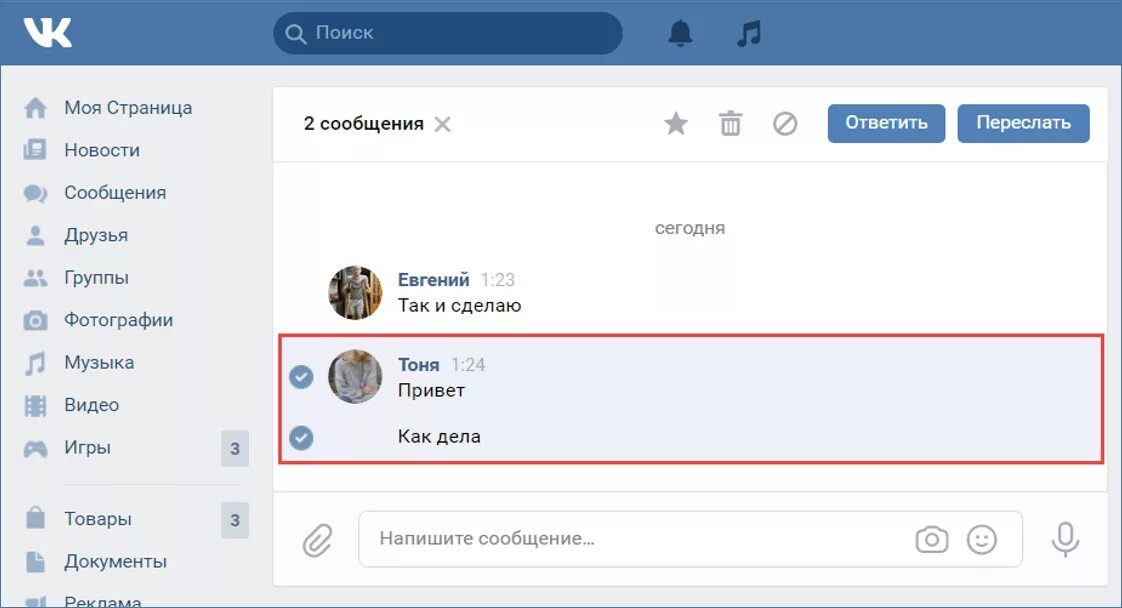This screenshot has height=608, width=1122.
Task: Open the notifications bell
Action: (x=680, y=33)
